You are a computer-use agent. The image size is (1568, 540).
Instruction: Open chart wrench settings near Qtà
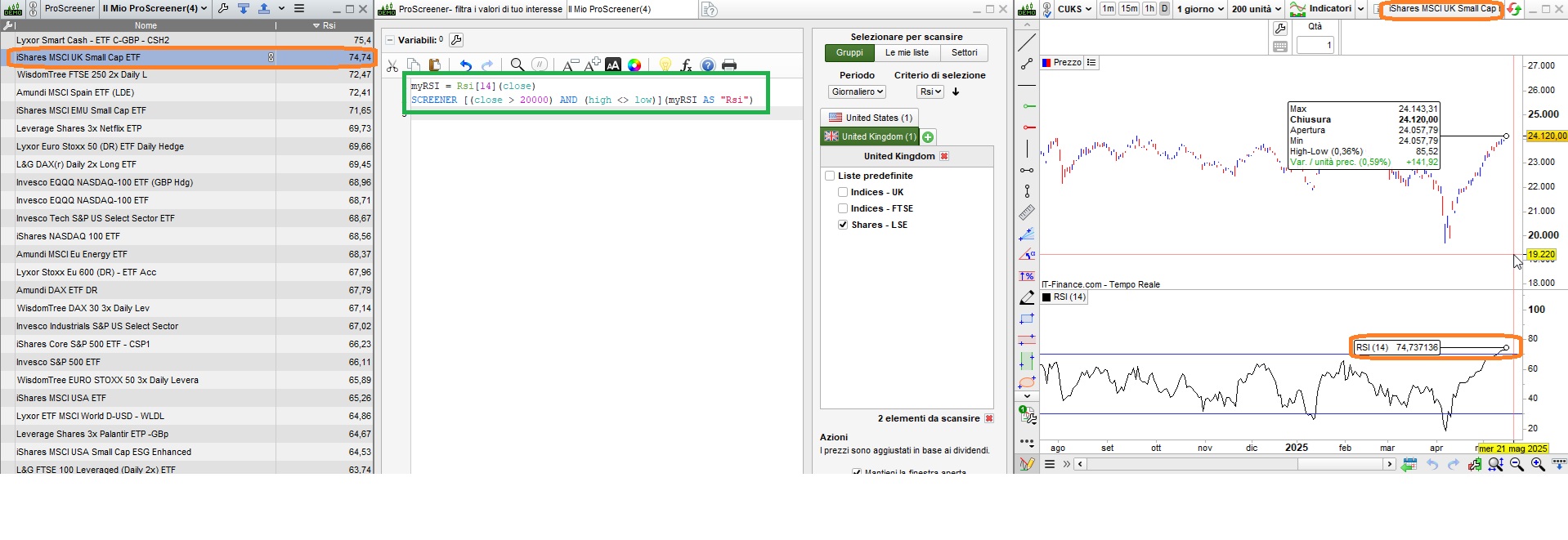(1280, 28)
